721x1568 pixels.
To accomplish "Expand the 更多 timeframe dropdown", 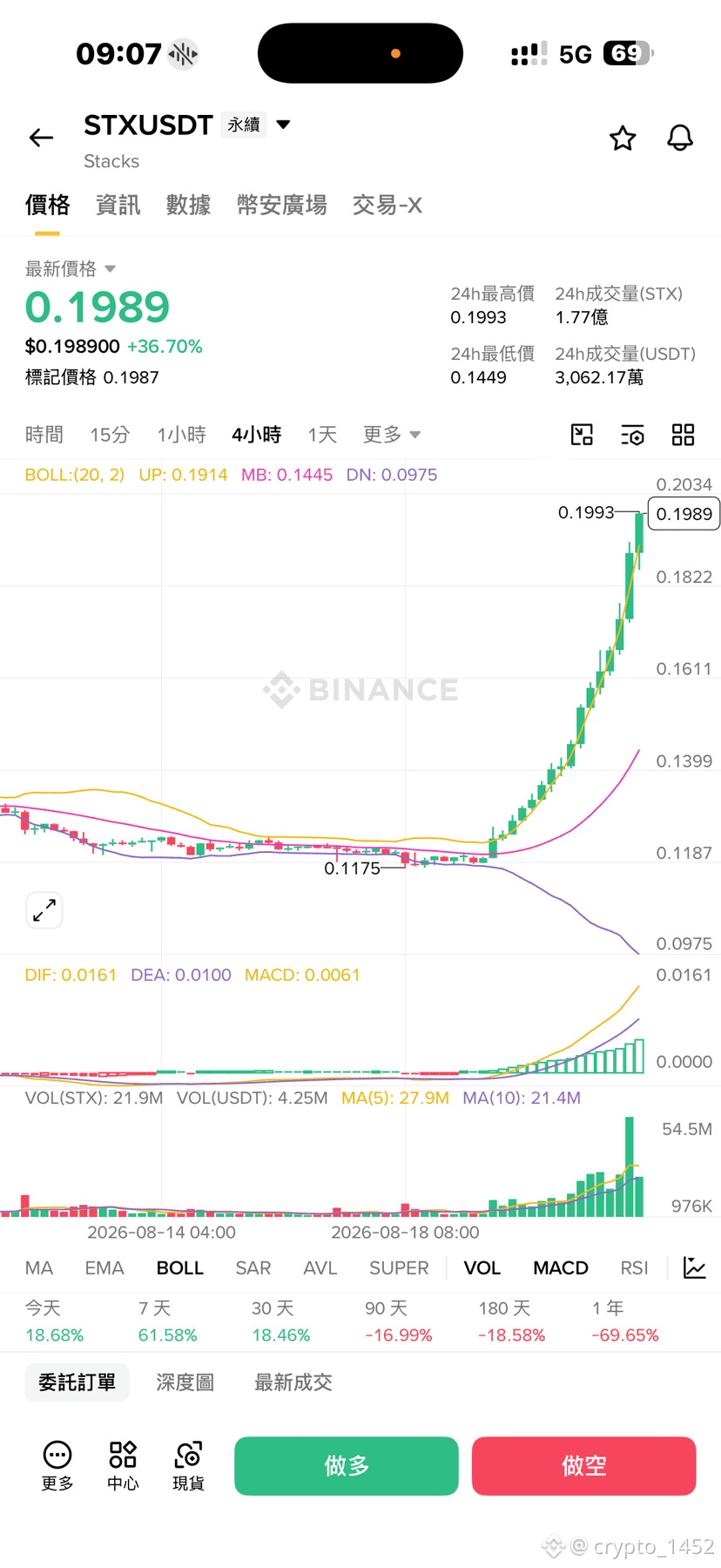I will click(x=392, y=434).
